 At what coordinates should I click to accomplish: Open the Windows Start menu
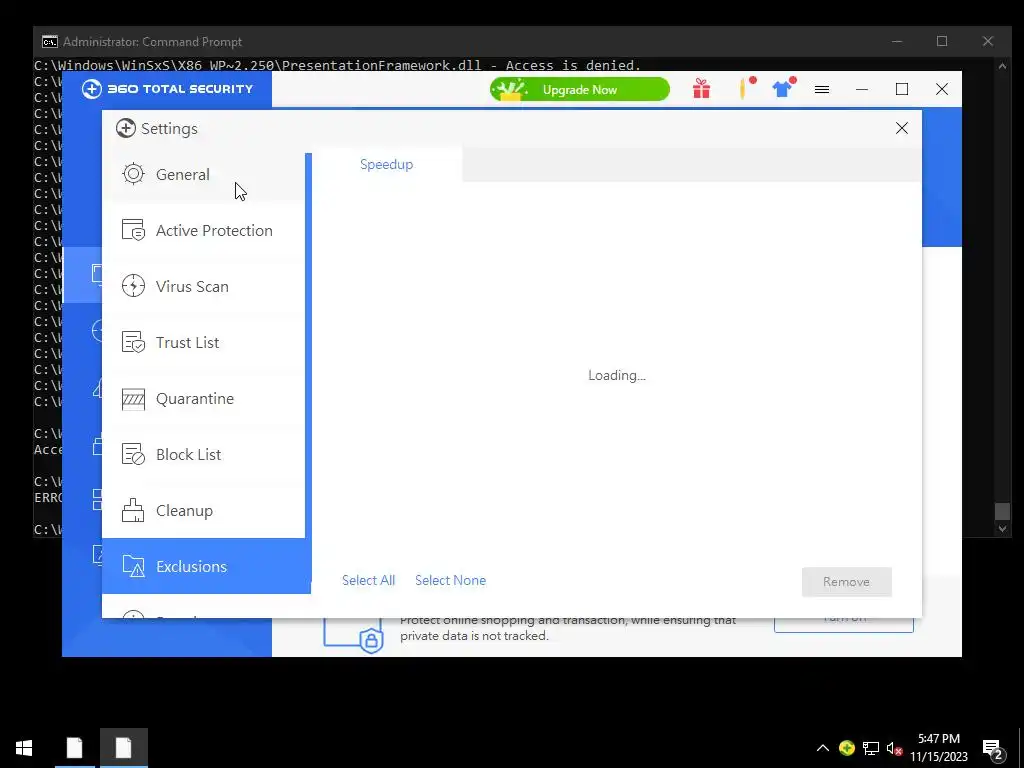click(24, 748)
